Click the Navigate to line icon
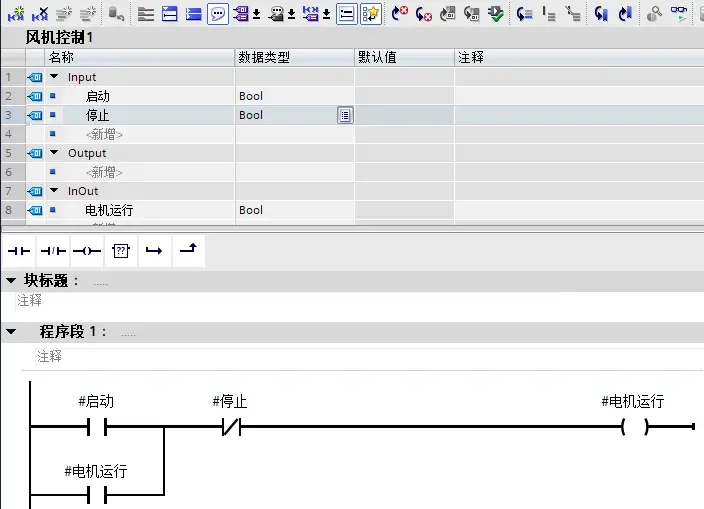 524,14
